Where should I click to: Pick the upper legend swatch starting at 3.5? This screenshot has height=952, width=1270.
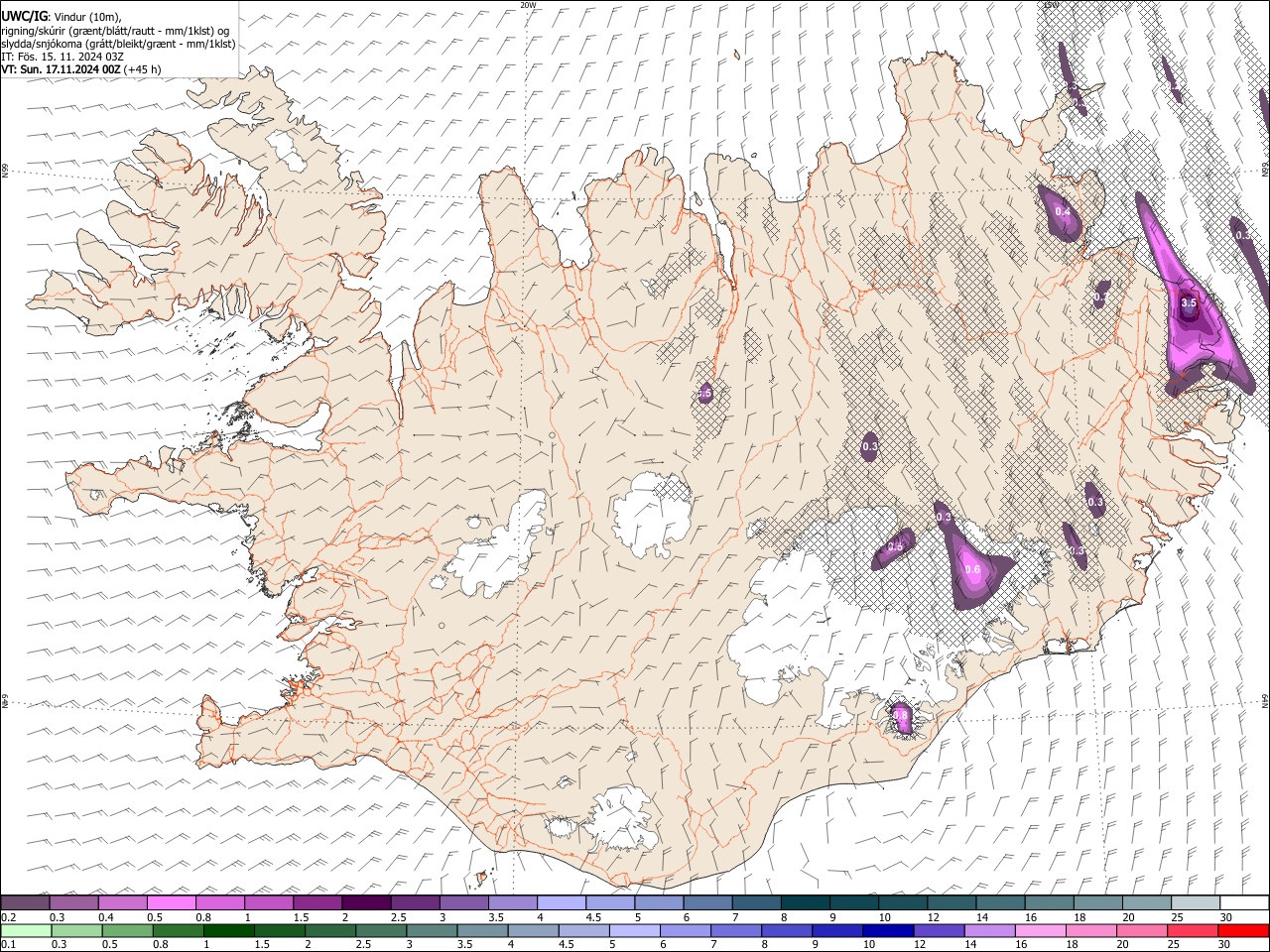pos(512,902)
